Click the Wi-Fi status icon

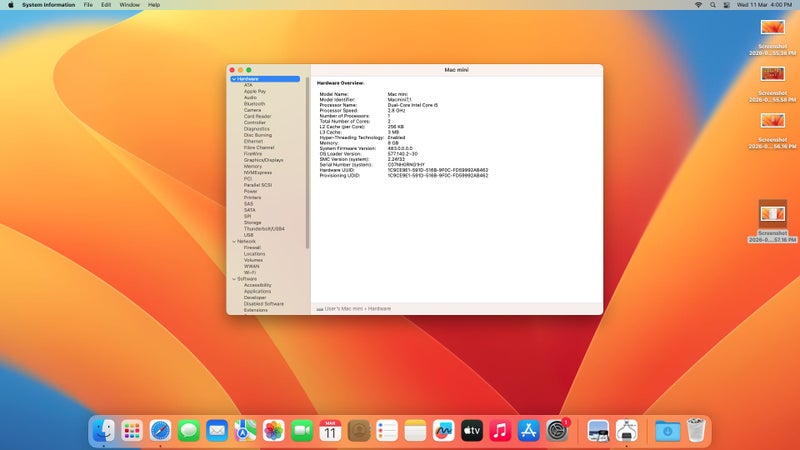pyautogui.click(x=698, y=5)
